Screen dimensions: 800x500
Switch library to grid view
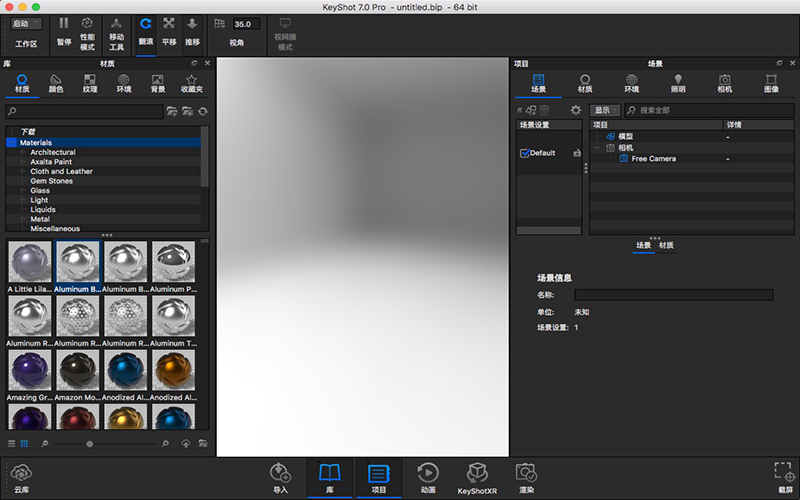click(24, 444)
